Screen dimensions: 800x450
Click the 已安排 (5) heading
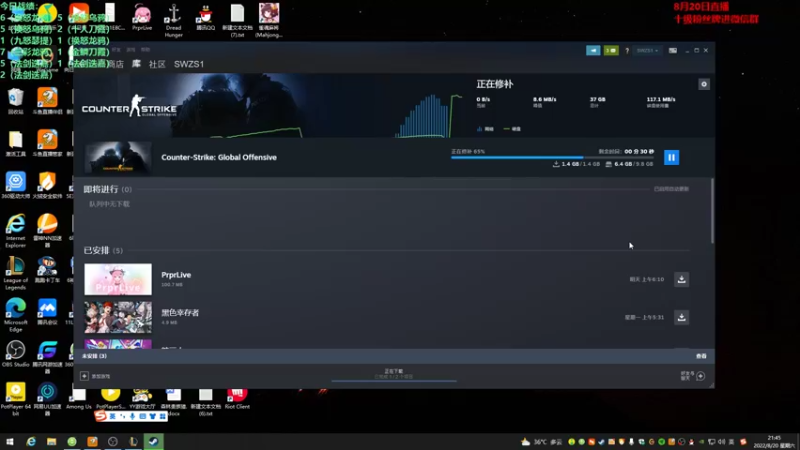tap(103, 251)
